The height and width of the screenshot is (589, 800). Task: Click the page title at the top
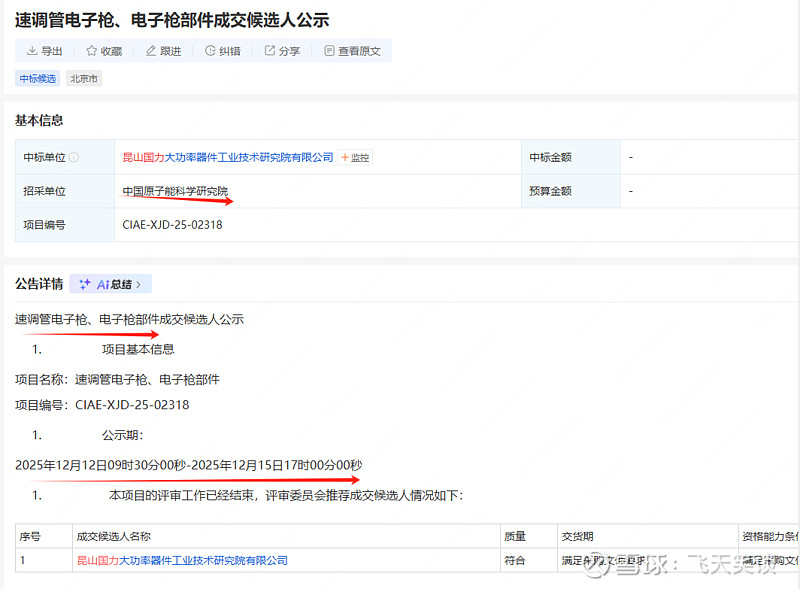172,20
